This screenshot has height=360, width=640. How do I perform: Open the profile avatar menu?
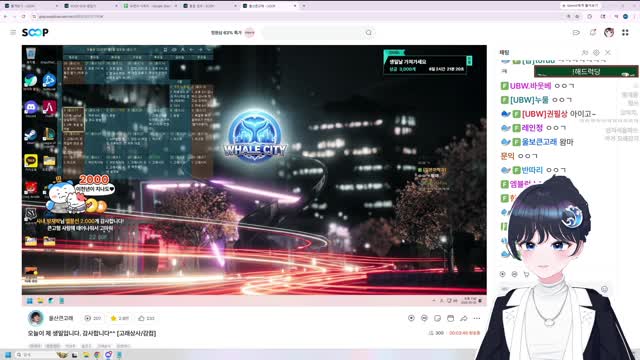(609, 32)
